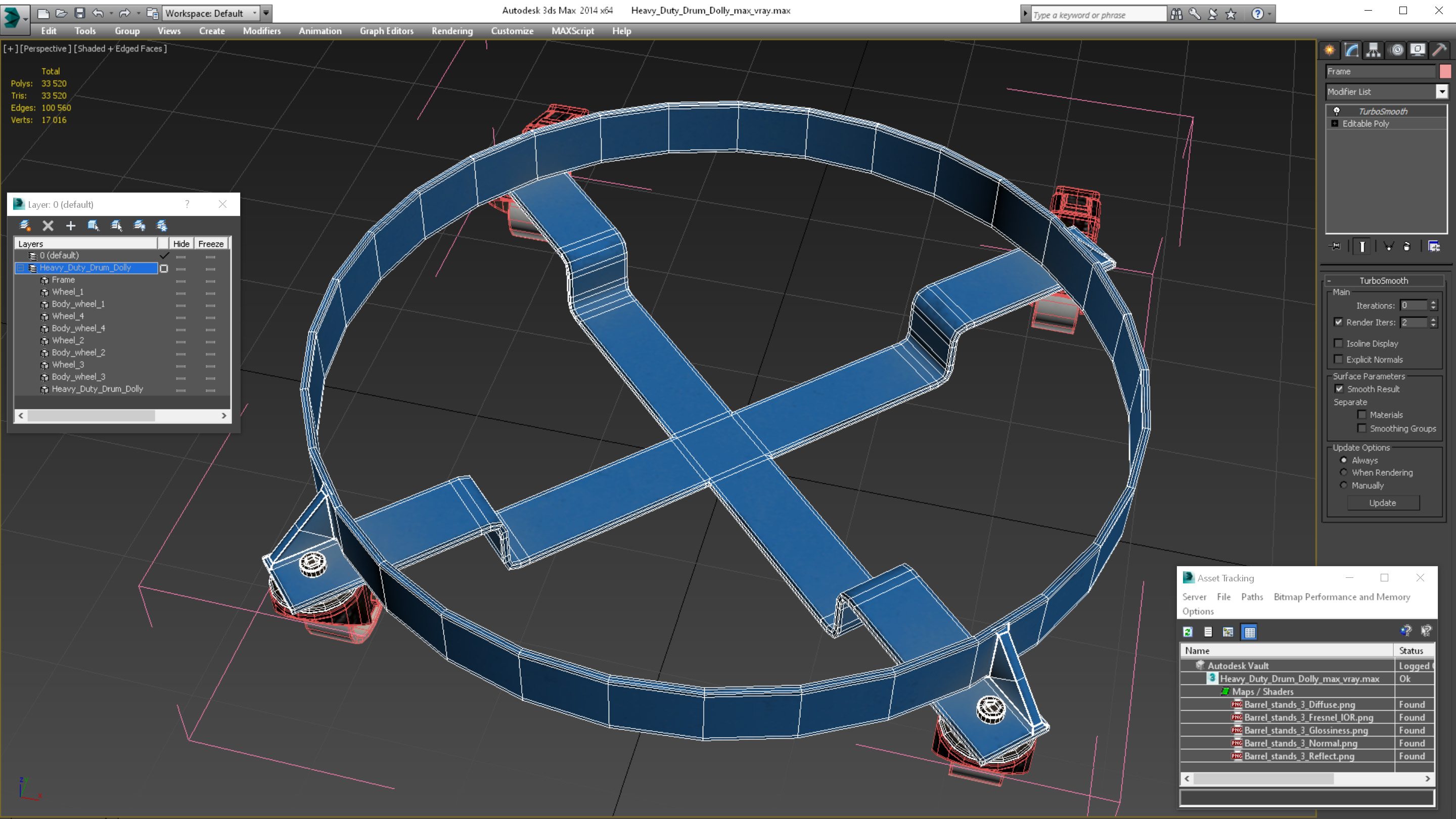This screenshot has height=819, width=1456.
Task: Open Modifier List dropdown
Action: point(1441,91)
